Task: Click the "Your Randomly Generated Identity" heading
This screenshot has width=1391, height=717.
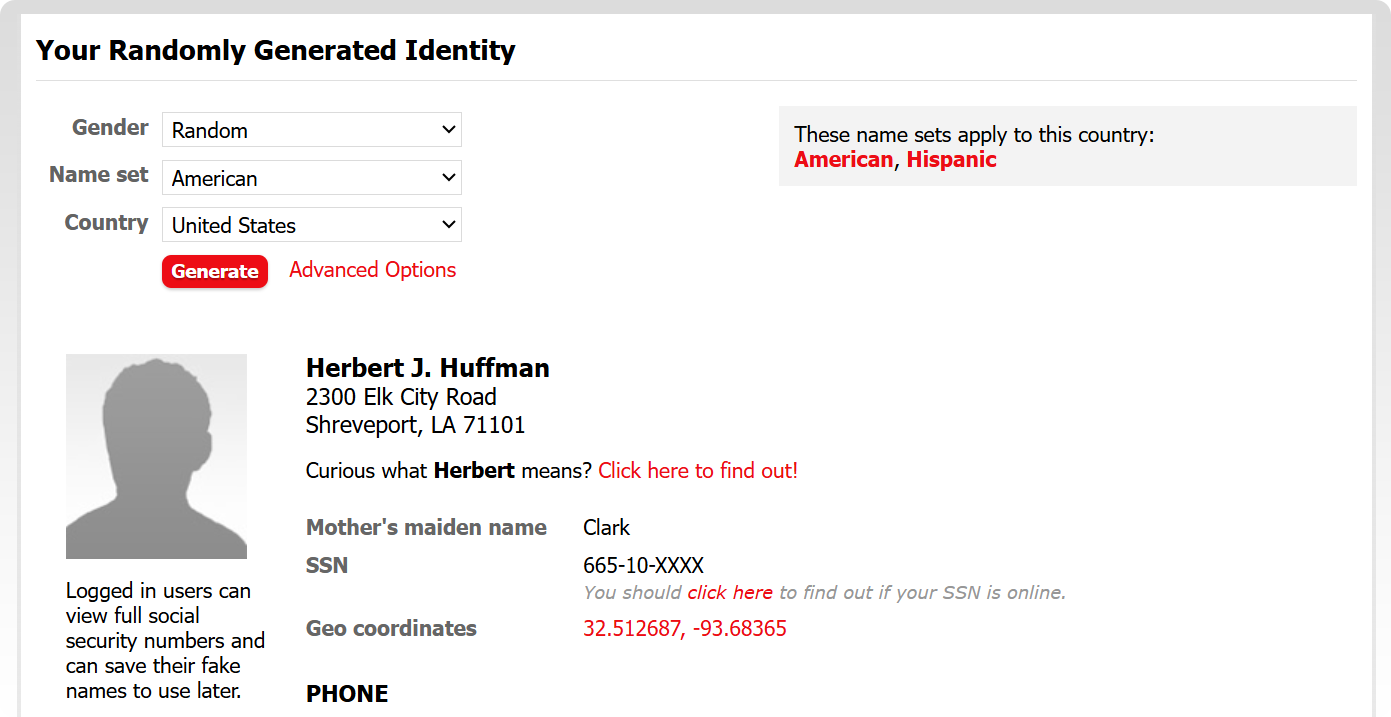Action: [276, 50]
